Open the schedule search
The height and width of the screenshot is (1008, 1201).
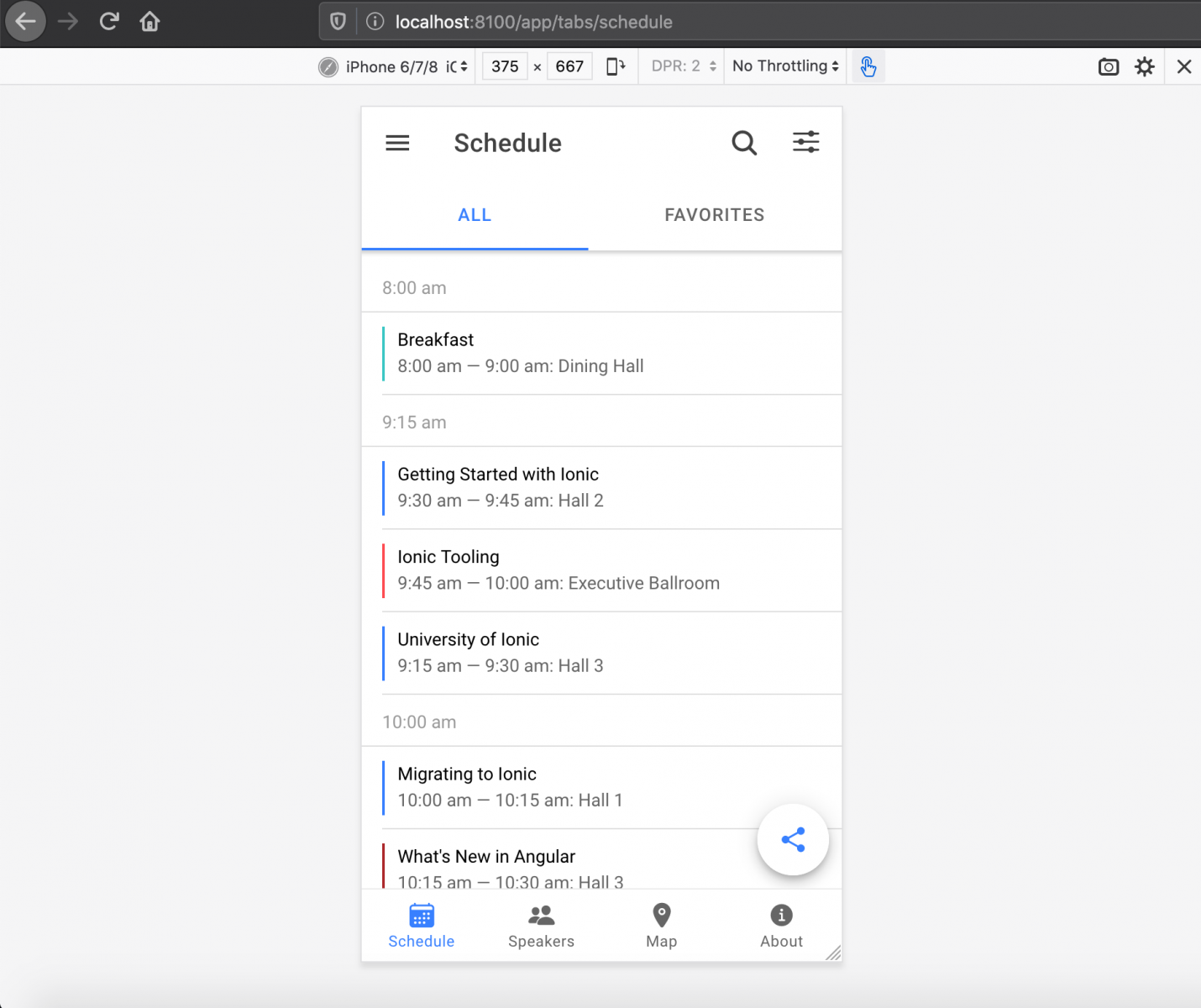click(x=744, y=143)
